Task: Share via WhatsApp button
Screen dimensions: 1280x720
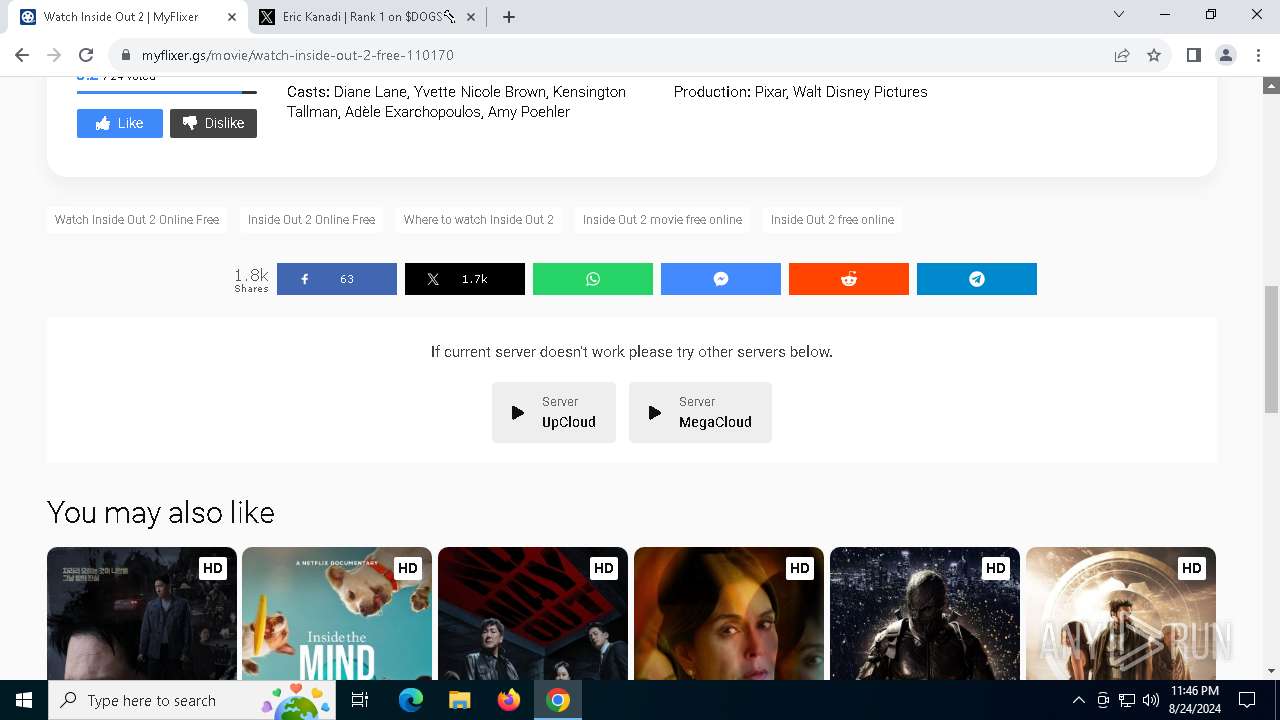Action: coord(593,279)
